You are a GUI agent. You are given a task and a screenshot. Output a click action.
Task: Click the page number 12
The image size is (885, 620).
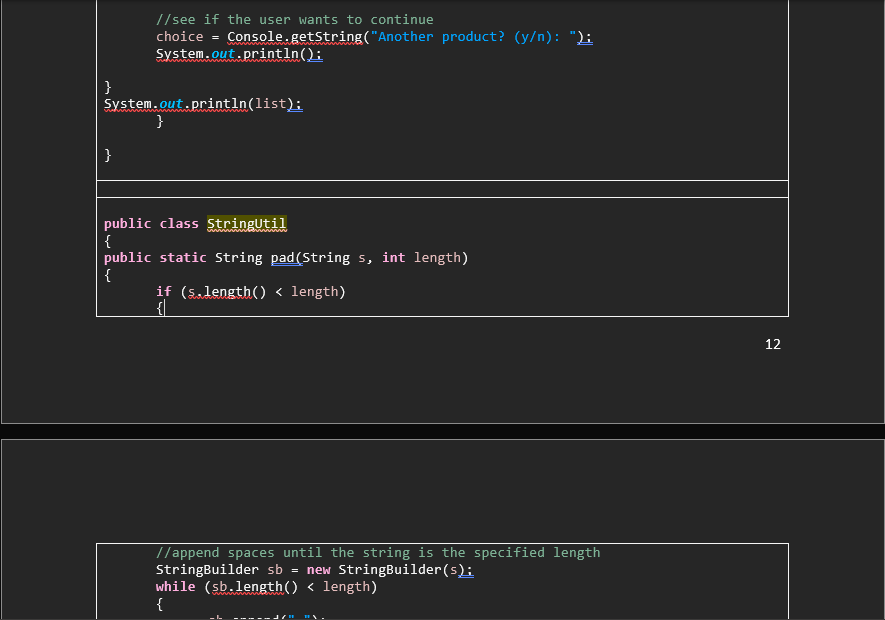pyautogui.click(x=772, y=344)
